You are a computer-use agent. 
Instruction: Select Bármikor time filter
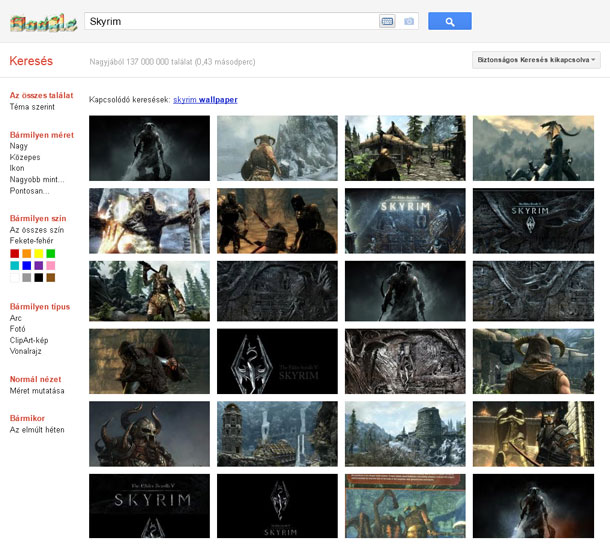[x=27, y=418]
